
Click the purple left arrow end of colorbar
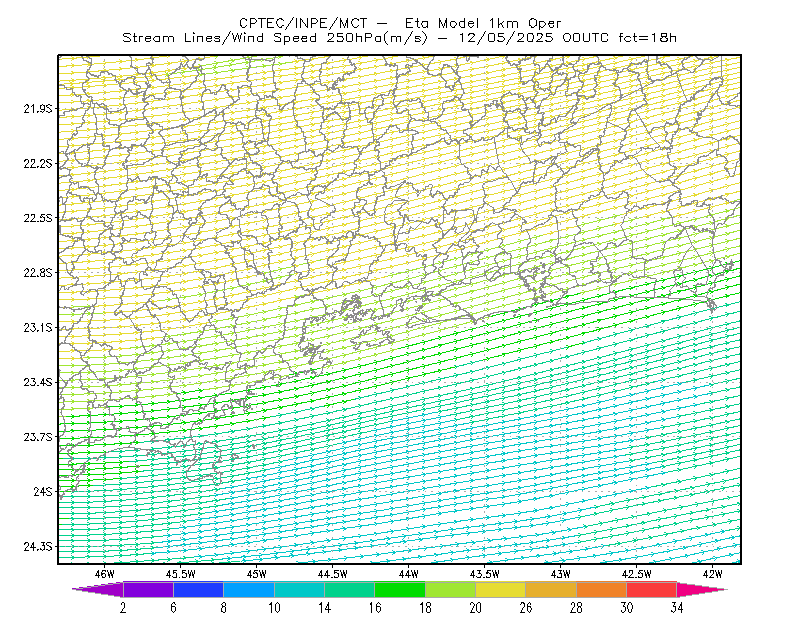click(98, 589)
